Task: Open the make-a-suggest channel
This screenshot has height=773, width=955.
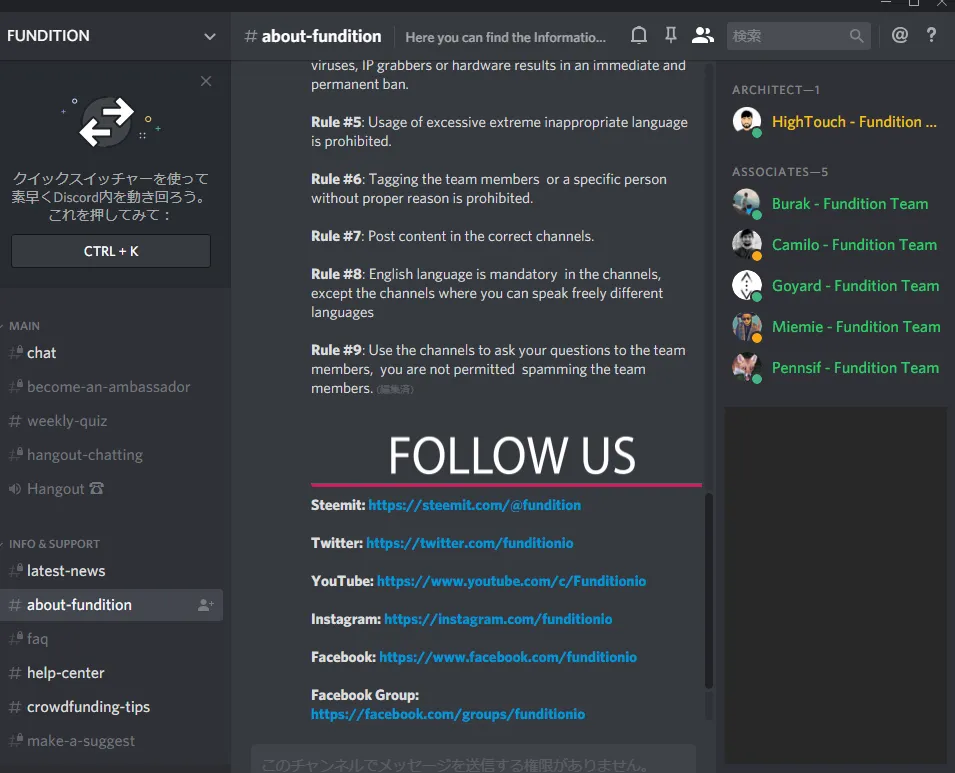Action: coord(111,741)
